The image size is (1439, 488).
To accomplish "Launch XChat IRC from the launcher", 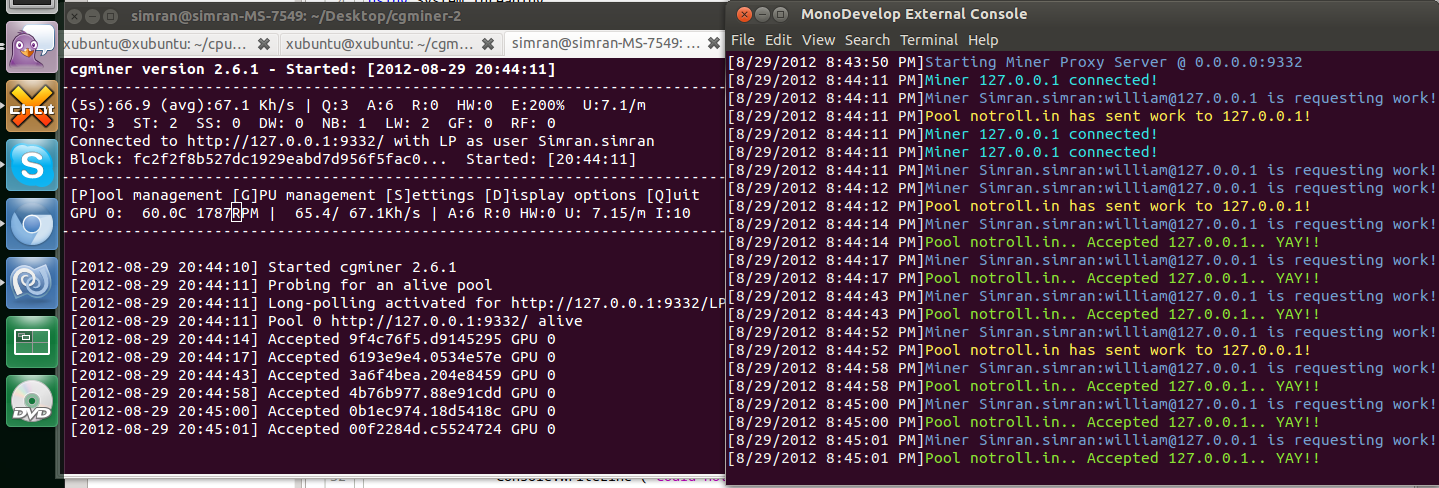I will click(32, 104).
